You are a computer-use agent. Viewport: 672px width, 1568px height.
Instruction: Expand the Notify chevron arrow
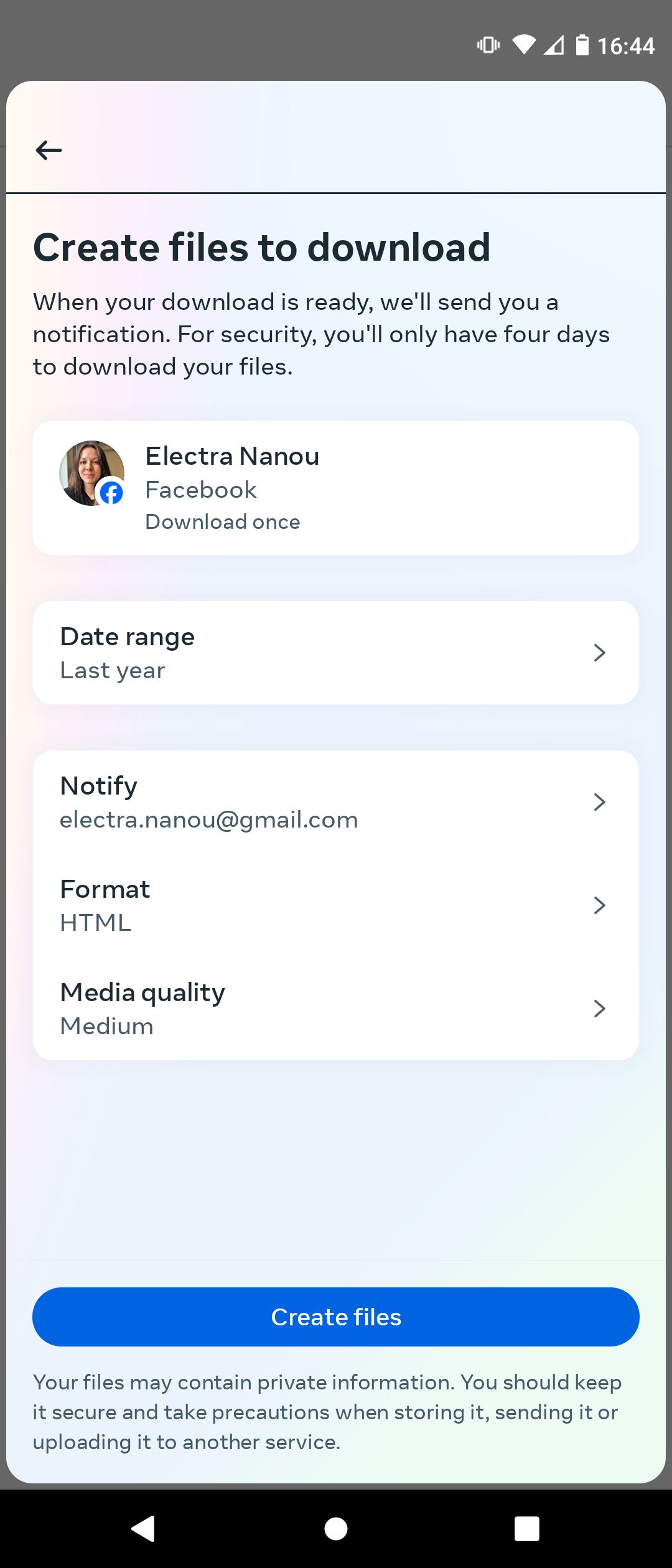tap(599, 802)
